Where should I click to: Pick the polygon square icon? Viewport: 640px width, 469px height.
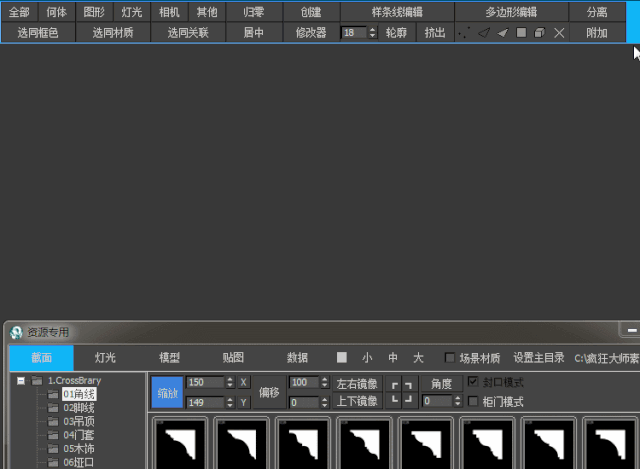[x=521, y=33]
